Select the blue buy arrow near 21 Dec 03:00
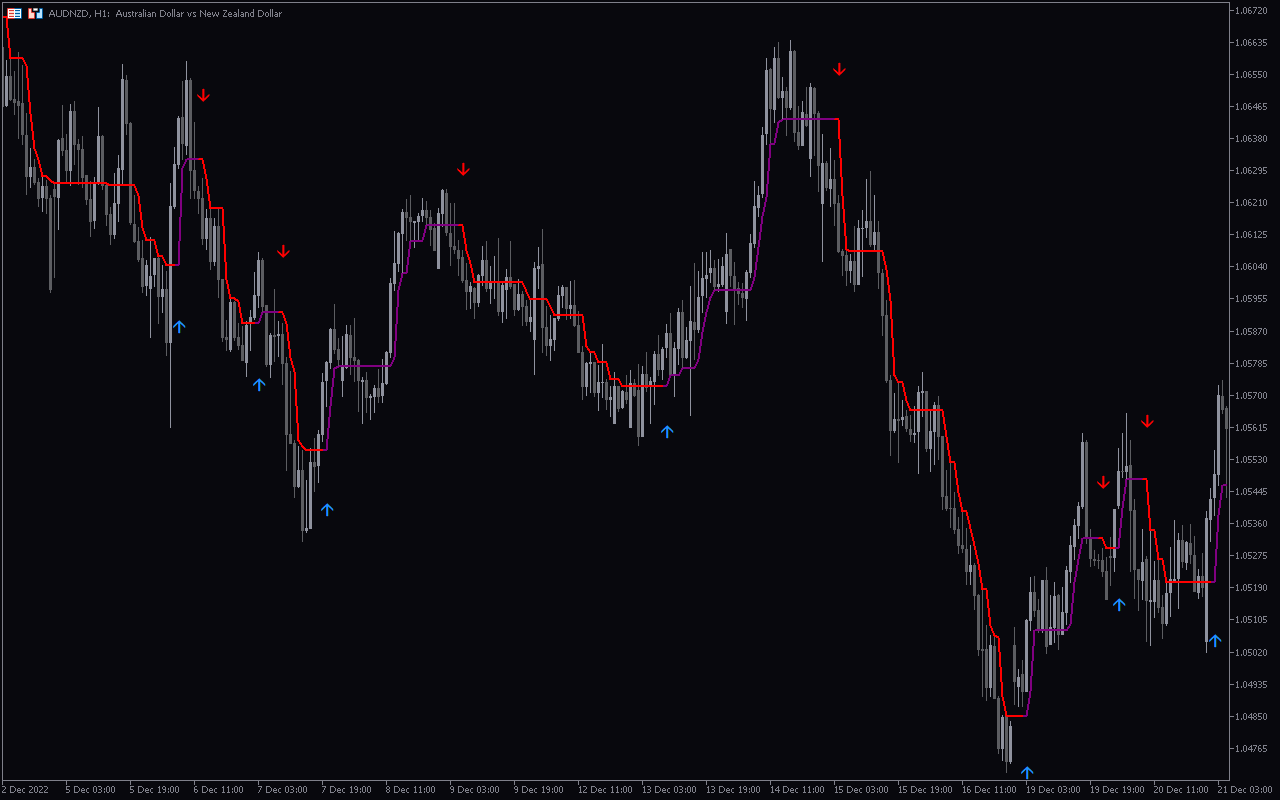Image resolution: width=1280 pixels, height=800 pixels. (1215, 640)
